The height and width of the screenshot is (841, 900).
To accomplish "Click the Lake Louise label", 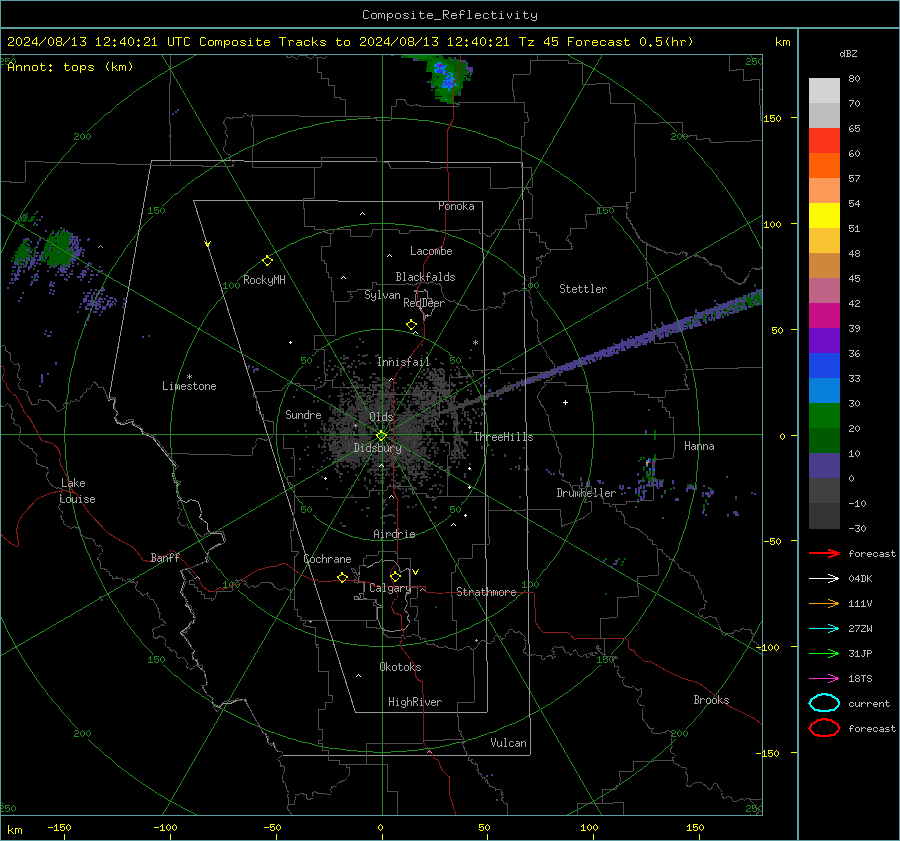I will (77, 491).
